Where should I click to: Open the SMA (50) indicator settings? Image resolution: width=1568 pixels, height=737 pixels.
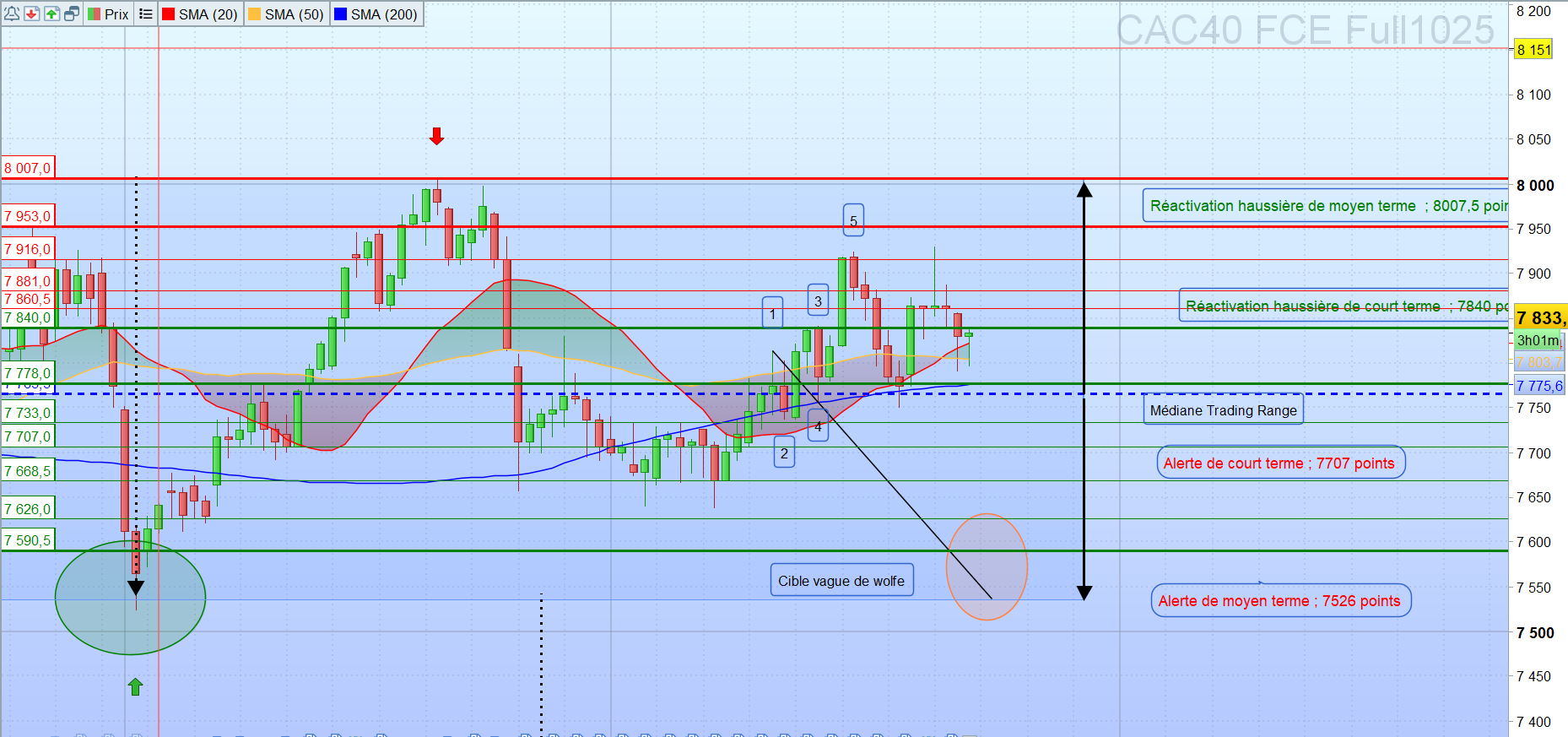click(x=287, y=14)
